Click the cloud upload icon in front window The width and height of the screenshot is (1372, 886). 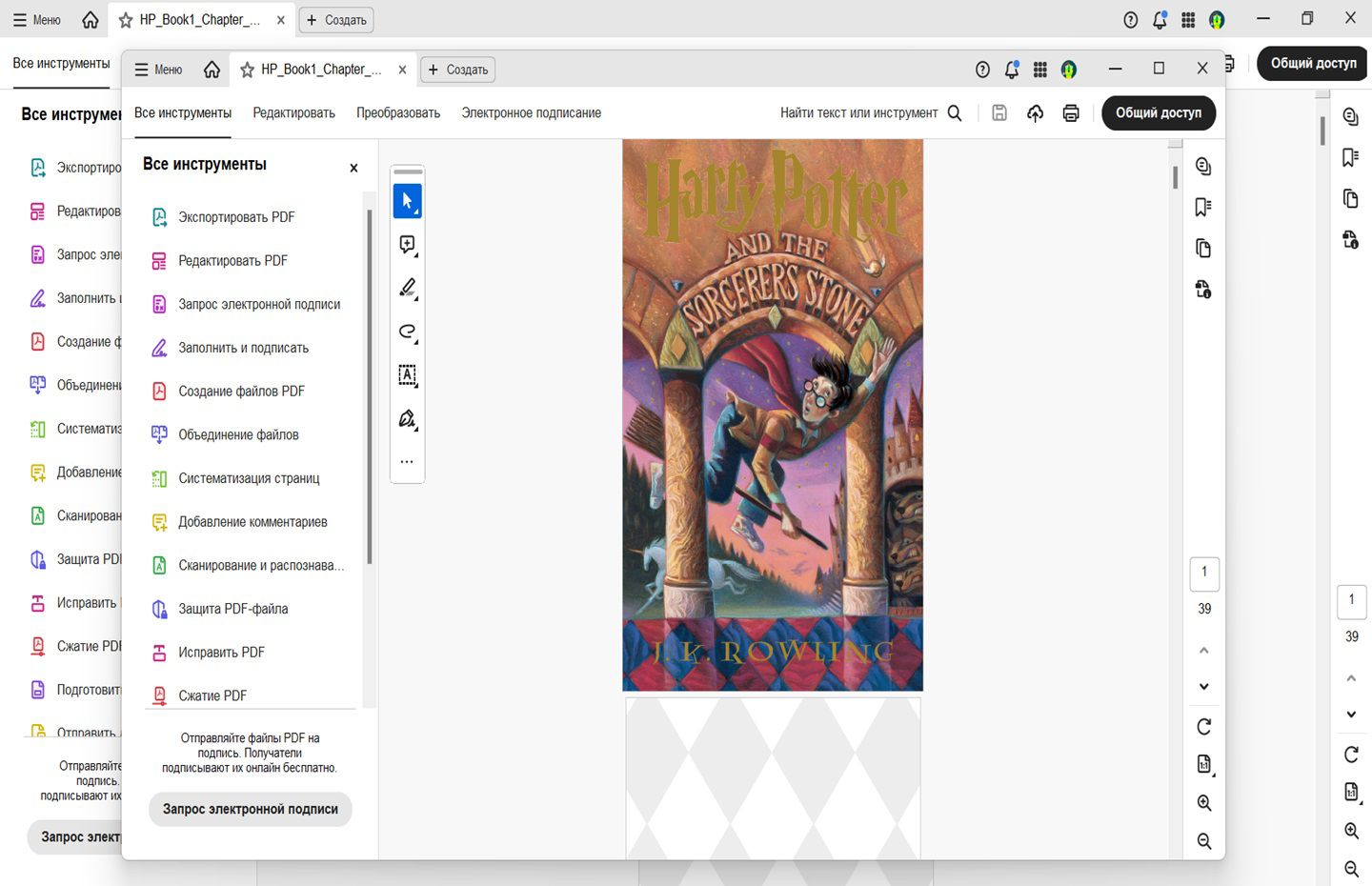(1036, 113)
